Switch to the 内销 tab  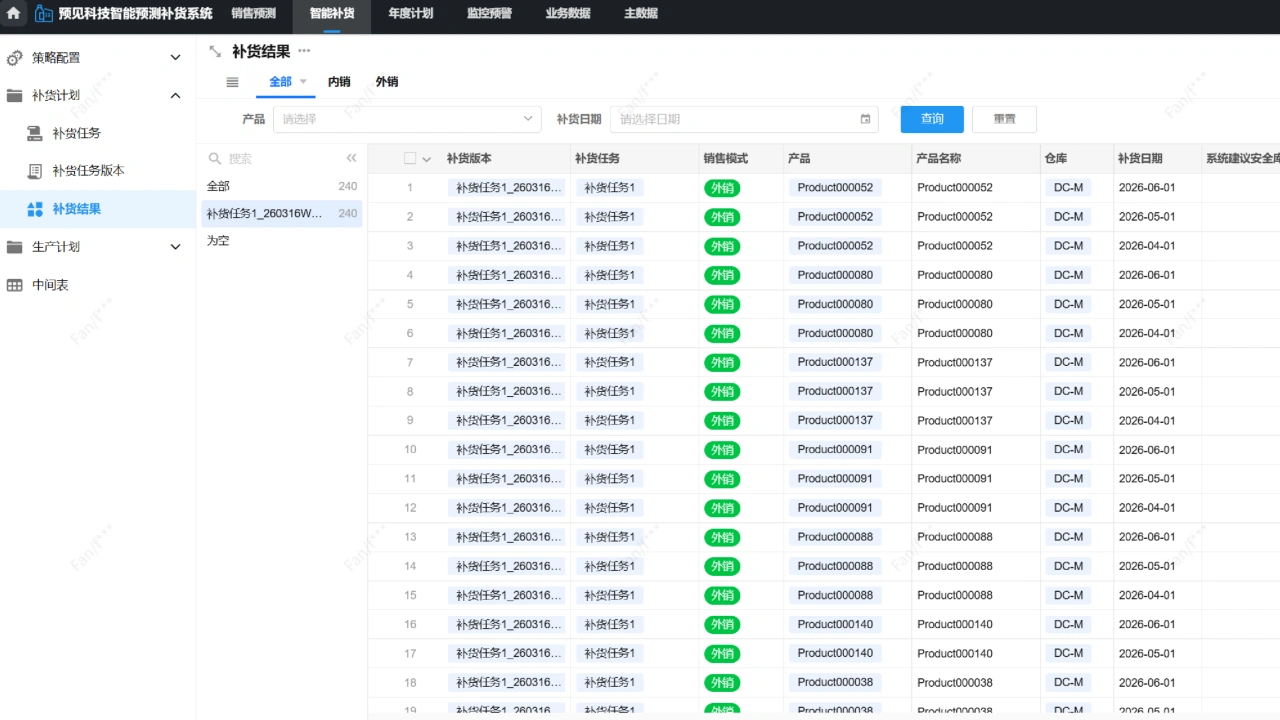pos(339,82)
